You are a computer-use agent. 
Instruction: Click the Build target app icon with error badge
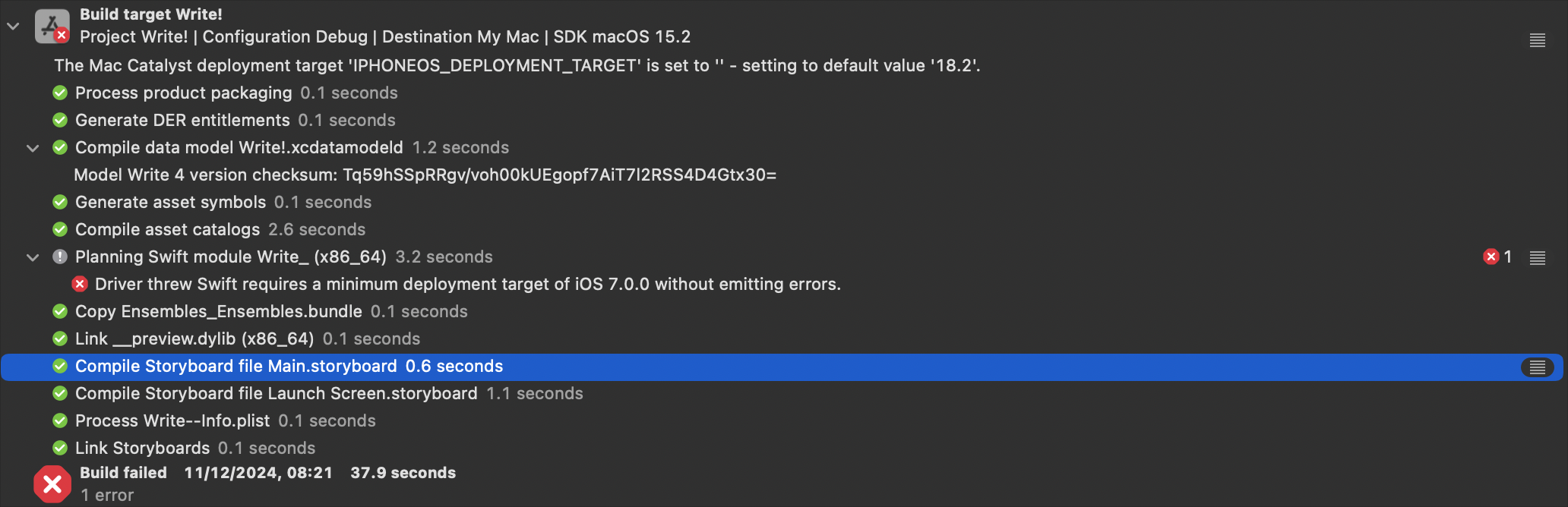coord(52,26)
